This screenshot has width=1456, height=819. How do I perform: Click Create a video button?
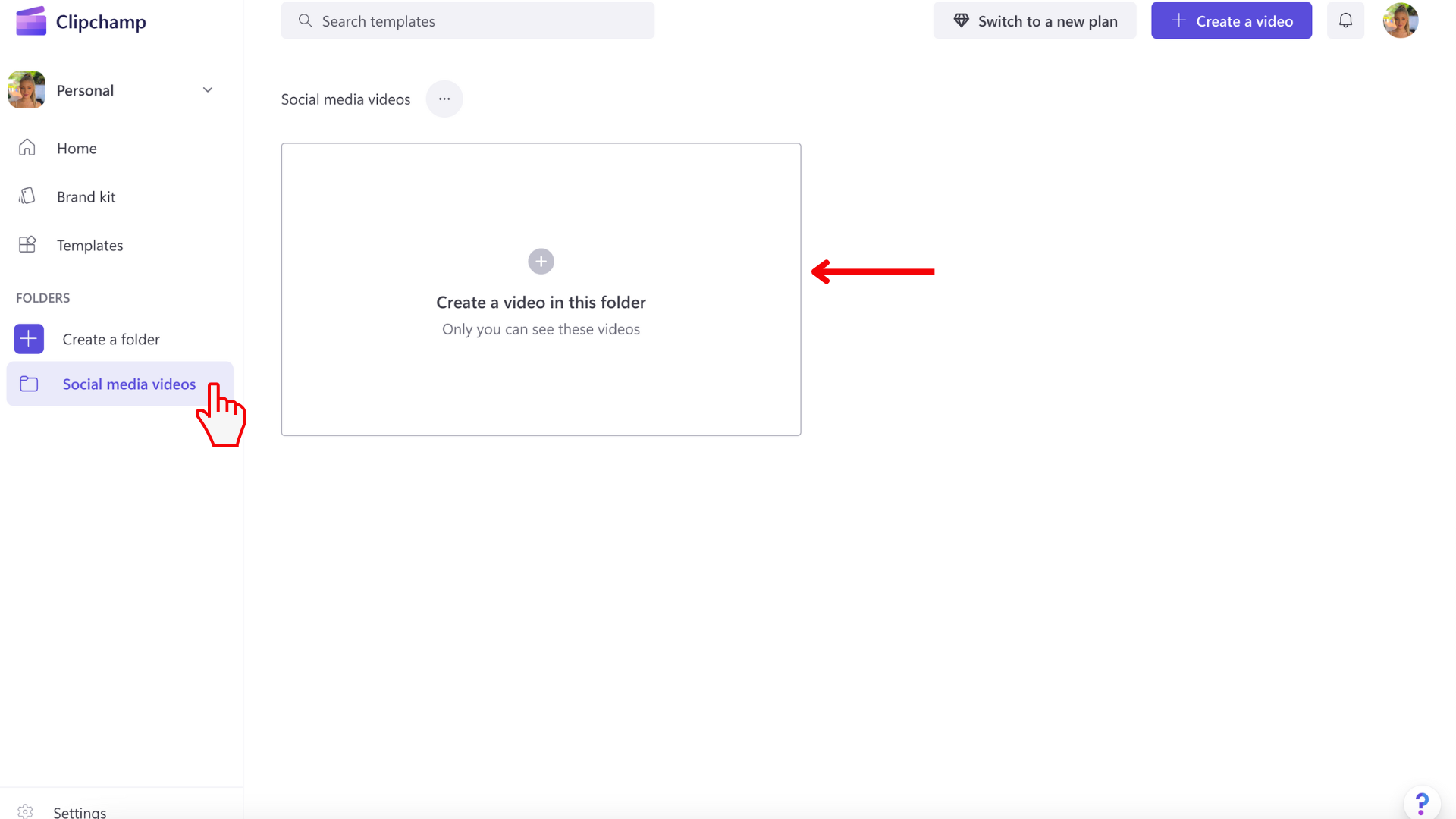coord(1231,20)
